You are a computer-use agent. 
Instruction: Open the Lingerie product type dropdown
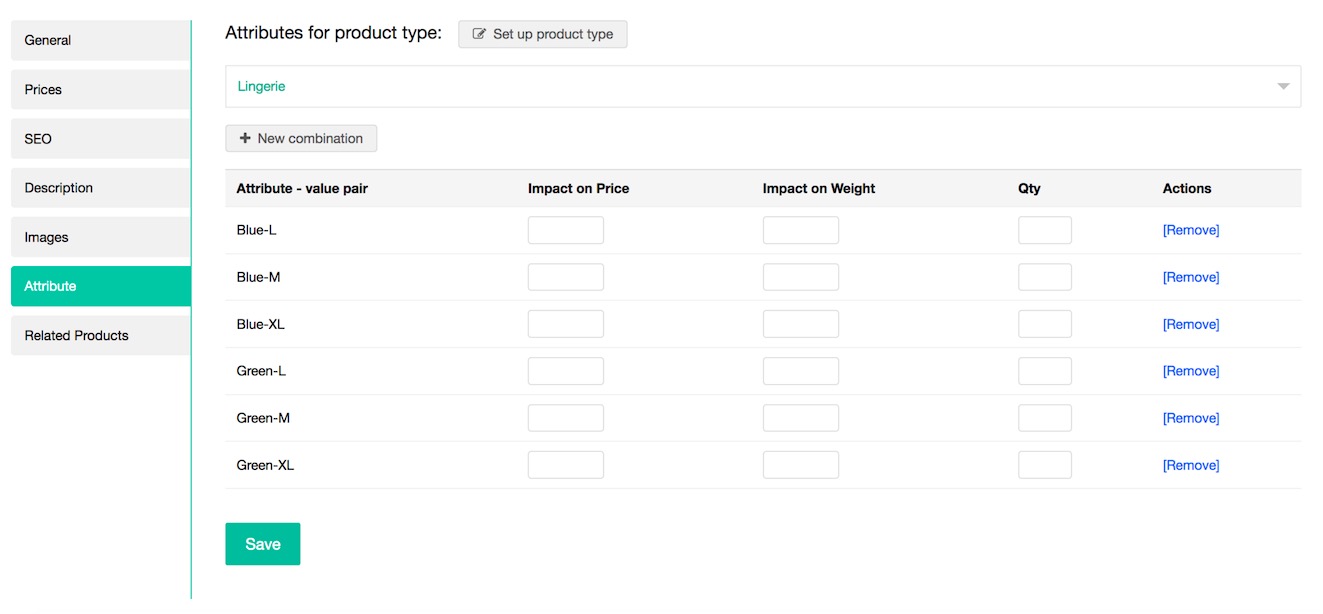pos(762,87)
